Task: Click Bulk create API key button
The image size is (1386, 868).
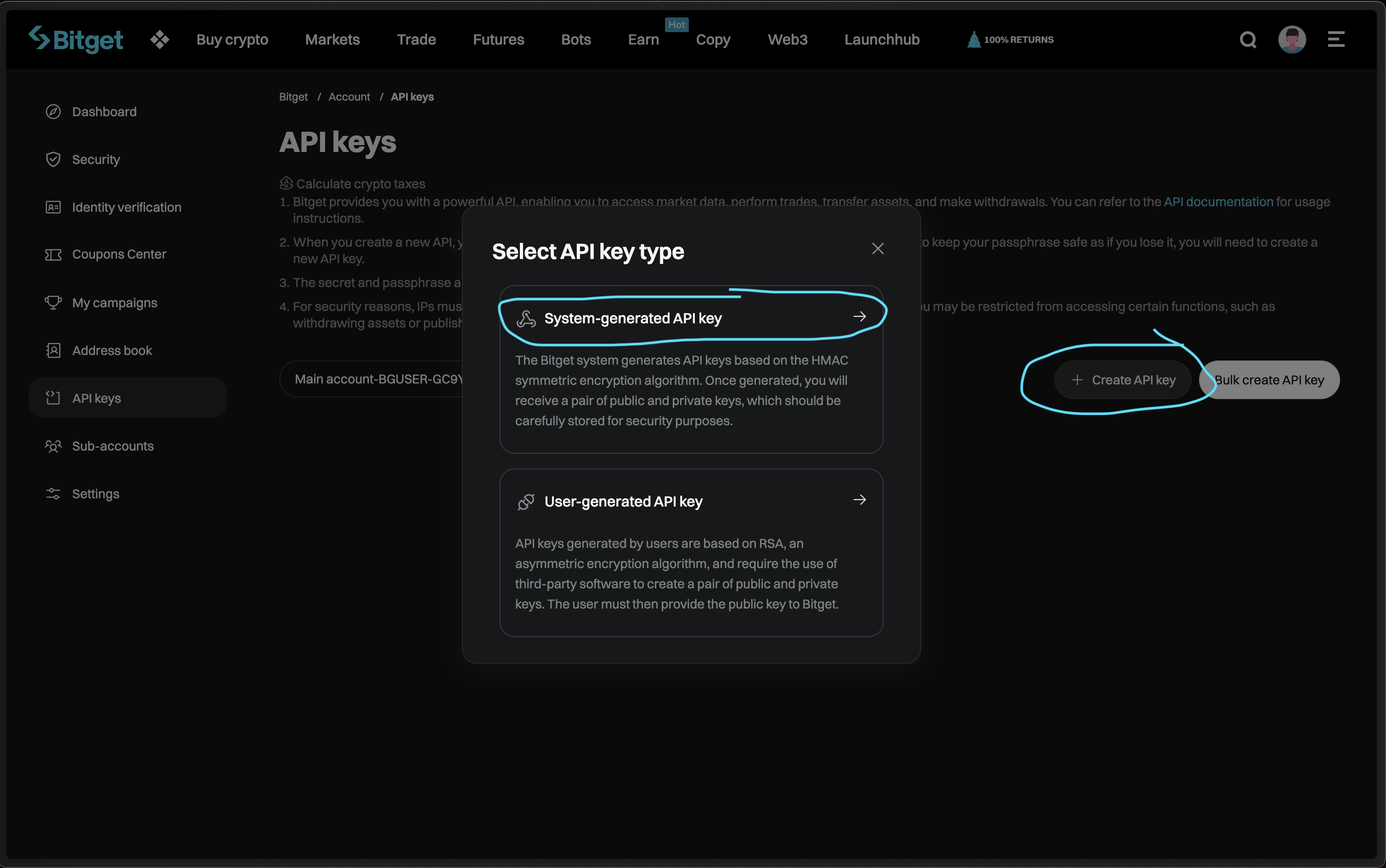Action: pyautogui.click(x=1269, y=380)
